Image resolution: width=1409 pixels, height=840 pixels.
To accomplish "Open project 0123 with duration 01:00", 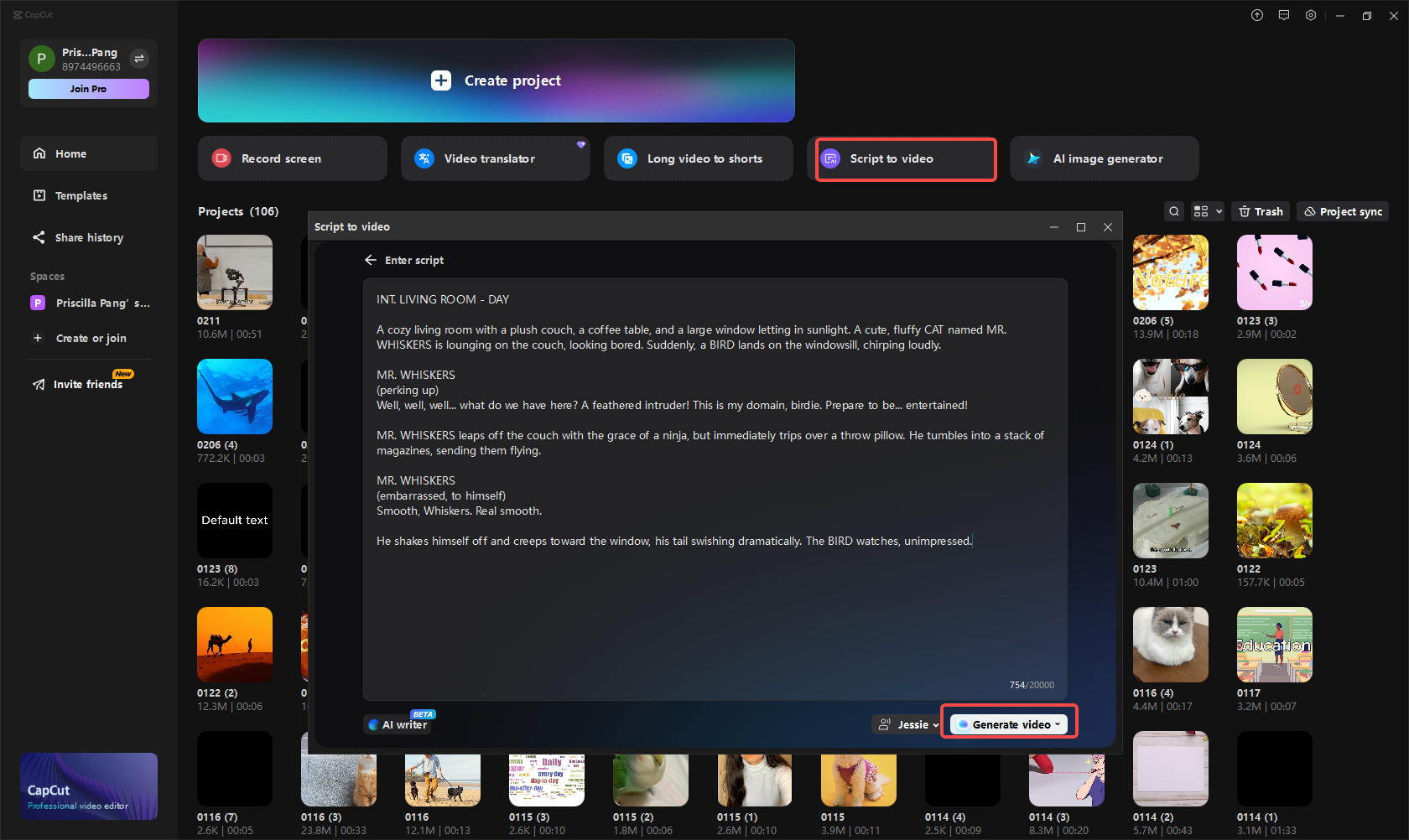I will point(1171,521).
